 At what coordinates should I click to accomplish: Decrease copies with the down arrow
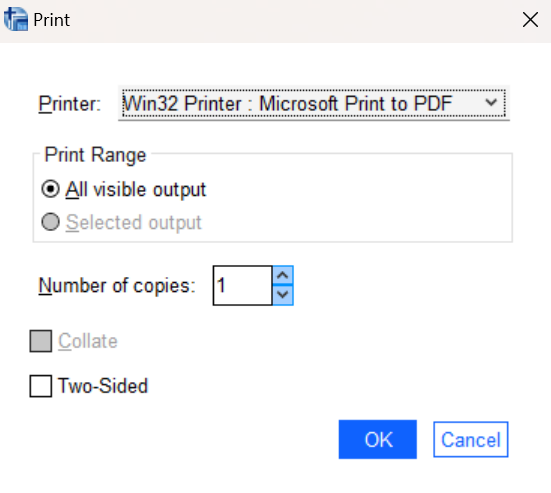point(283,295)
